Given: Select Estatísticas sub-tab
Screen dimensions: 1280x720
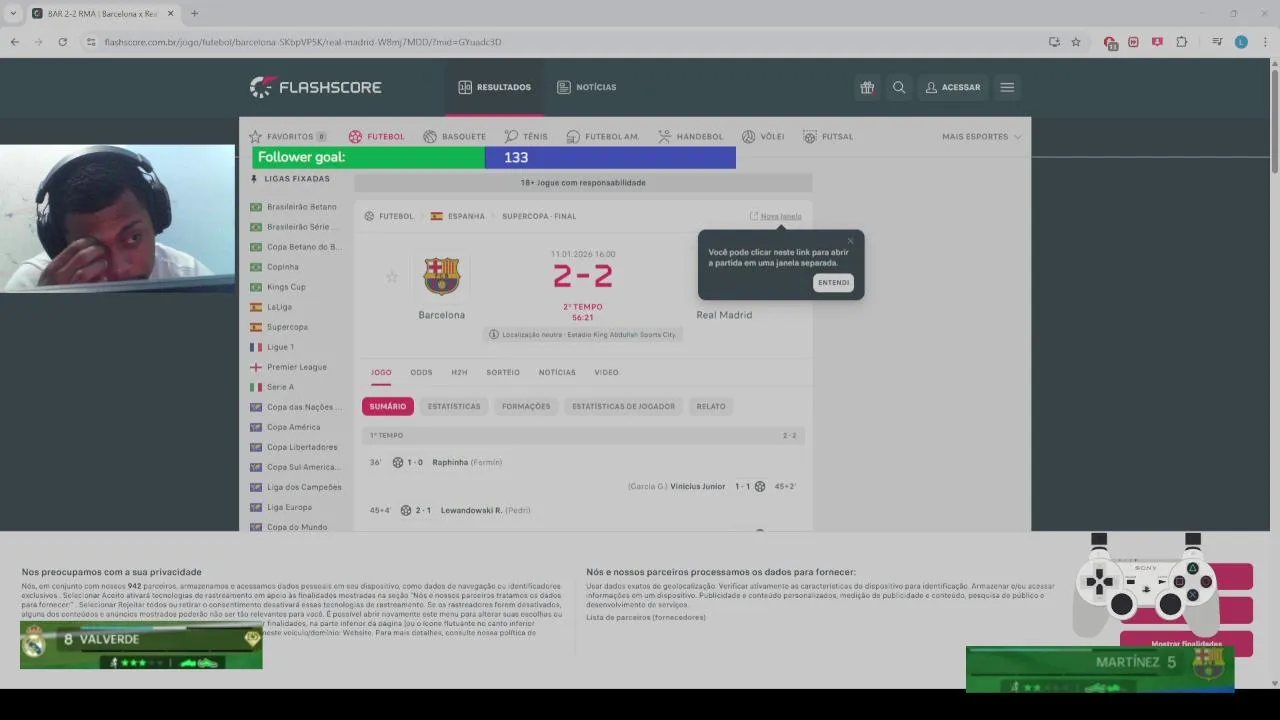Looking at the screenshot, I should coord(454,406).
